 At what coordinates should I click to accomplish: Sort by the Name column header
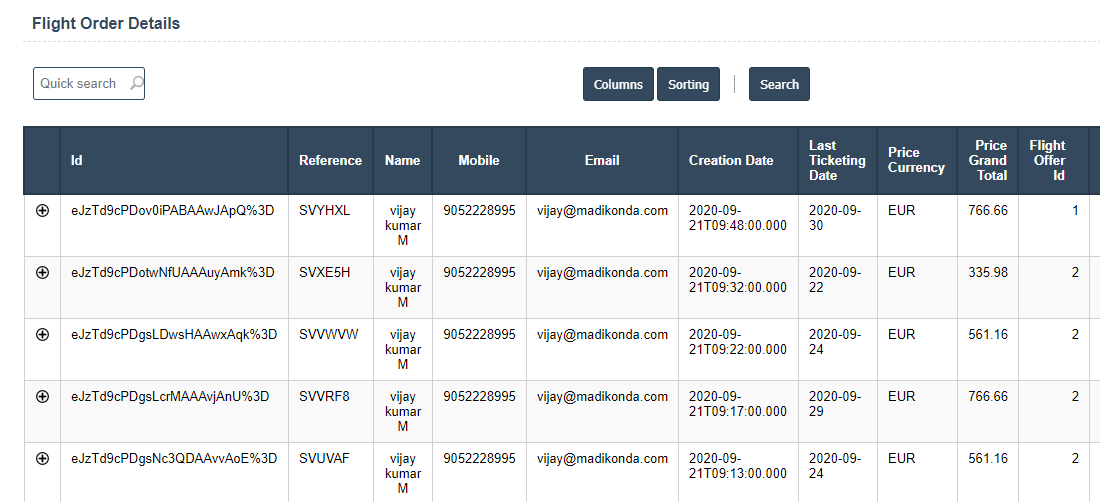coord(402,160)
